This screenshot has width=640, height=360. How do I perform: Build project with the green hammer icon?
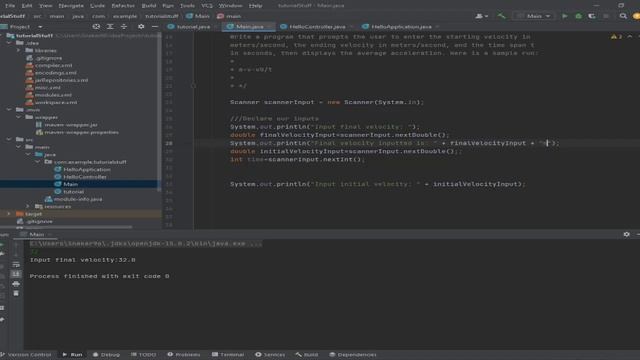click(501, 16)
